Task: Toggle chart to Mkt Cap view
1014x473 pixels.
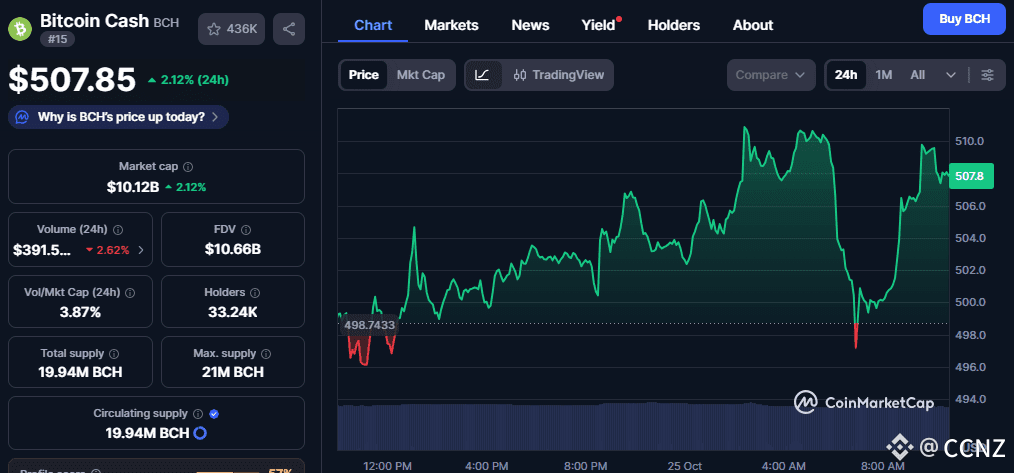Action: (x=420, y=75)
